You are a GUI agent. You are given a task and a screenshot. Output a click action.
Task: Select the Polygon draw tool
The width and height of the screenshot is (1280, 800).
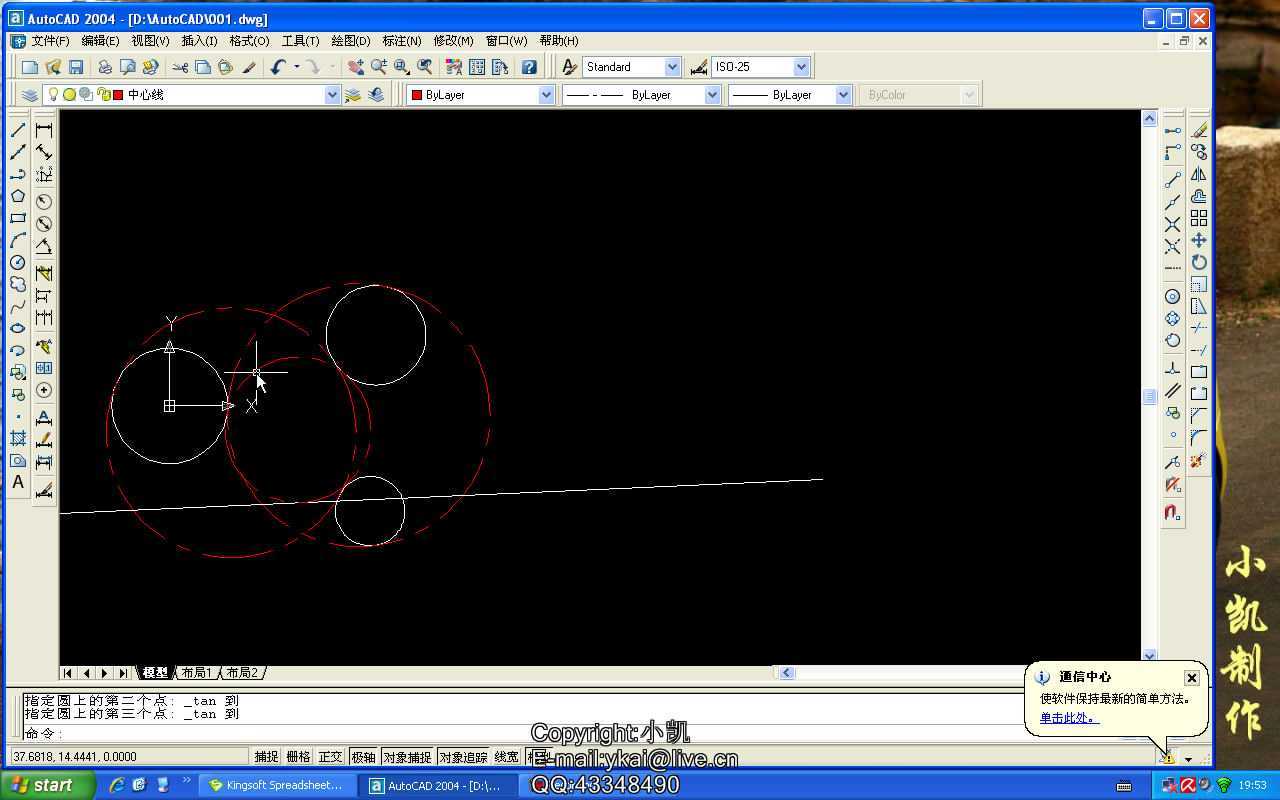point(18,196)
